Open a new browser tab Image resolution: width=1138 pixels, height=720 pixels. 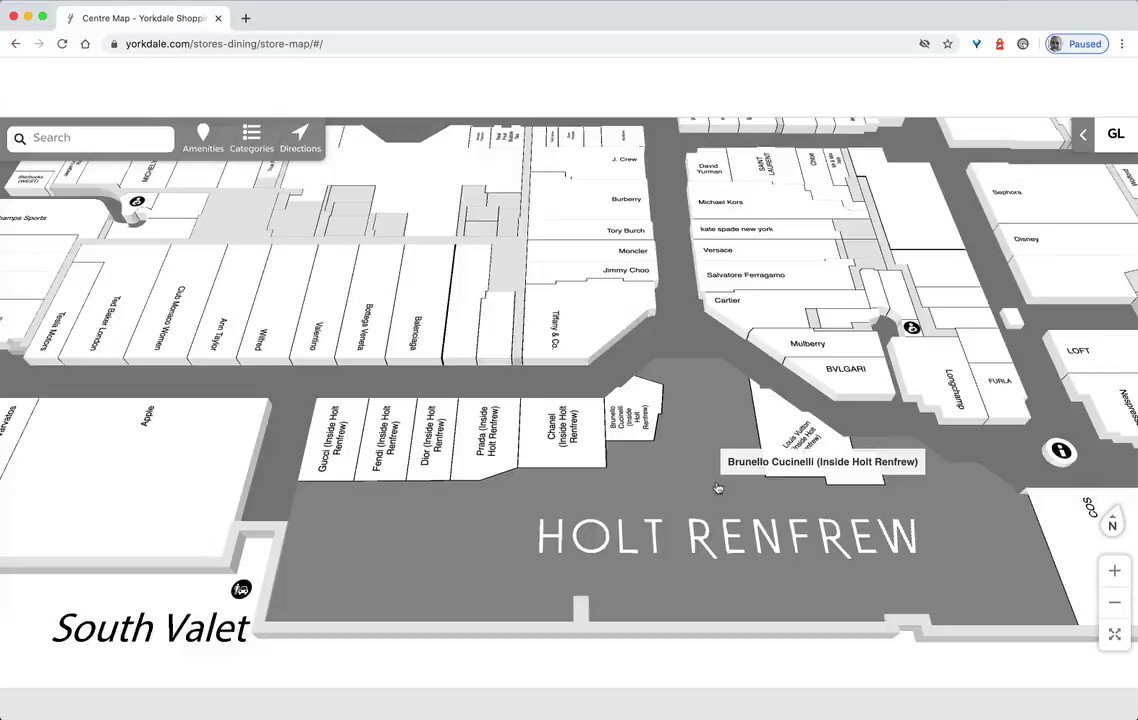click(x=246, y=18)
